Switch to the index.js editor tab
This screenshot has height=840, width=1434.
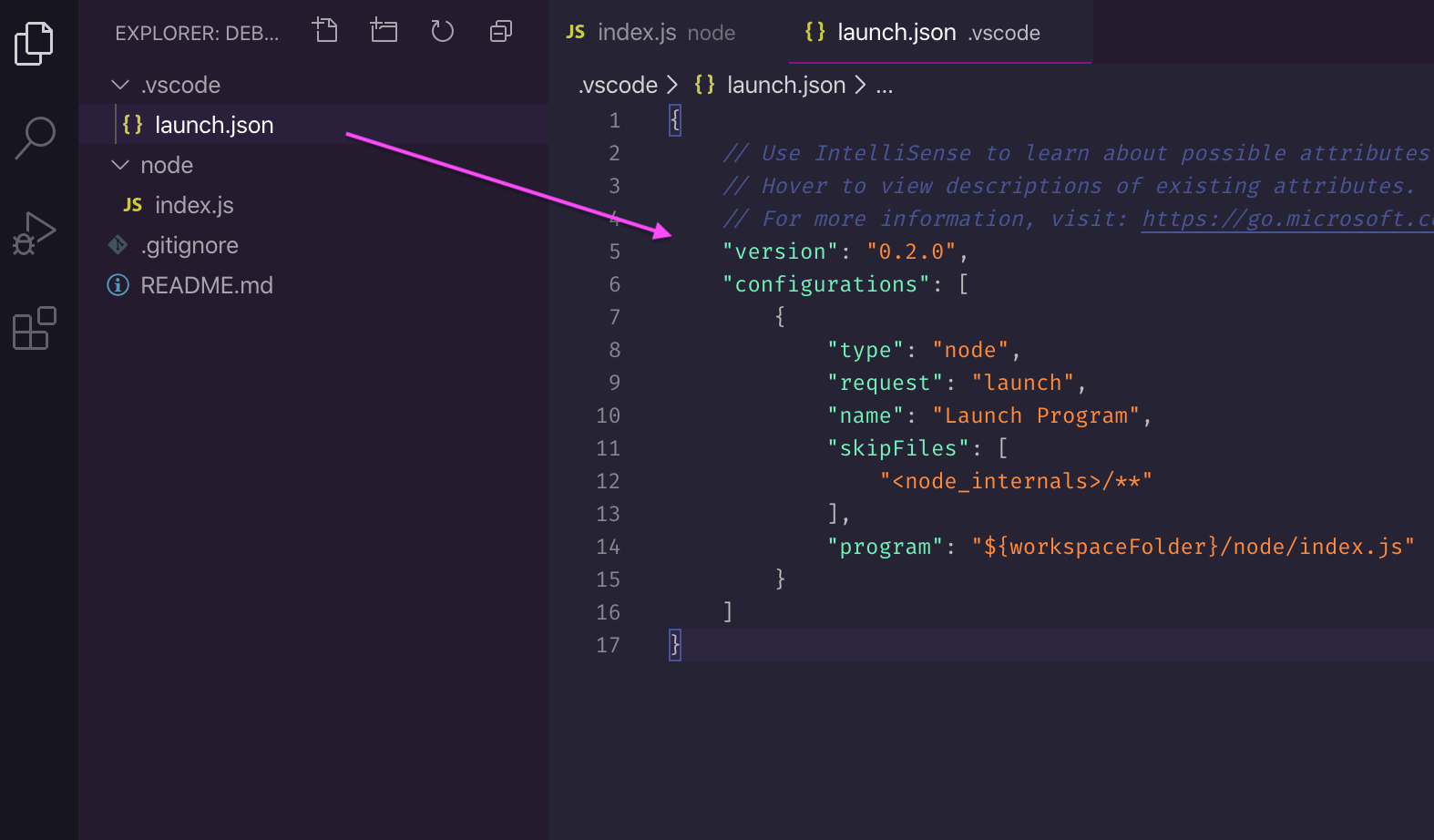(x=650, y=33)
